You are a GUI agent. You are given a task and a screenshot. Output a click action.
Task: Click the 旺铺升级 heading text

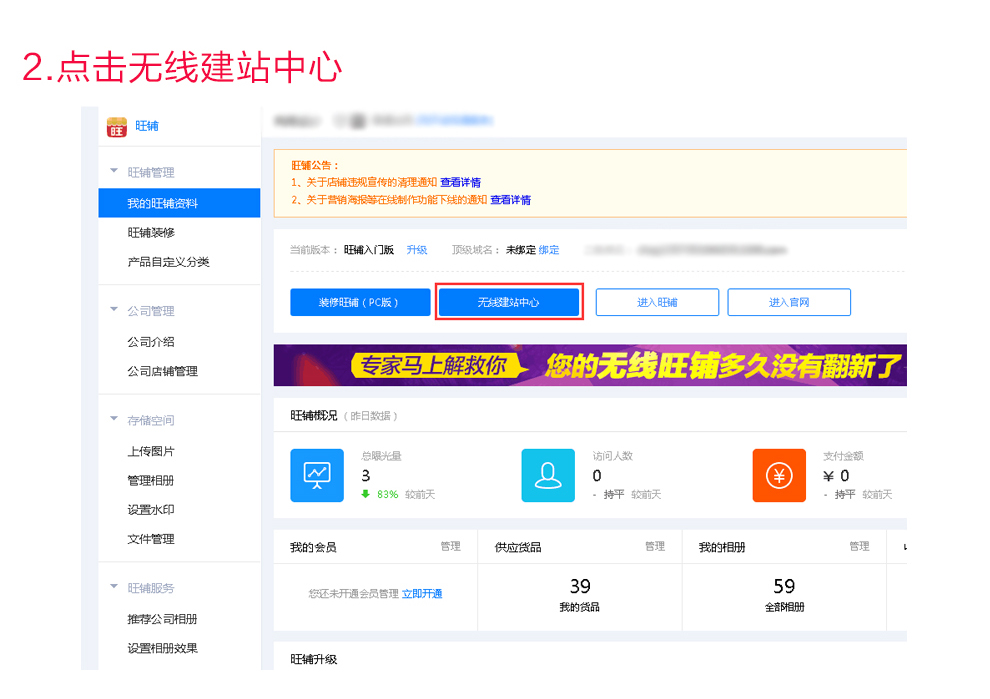[314, 659]
